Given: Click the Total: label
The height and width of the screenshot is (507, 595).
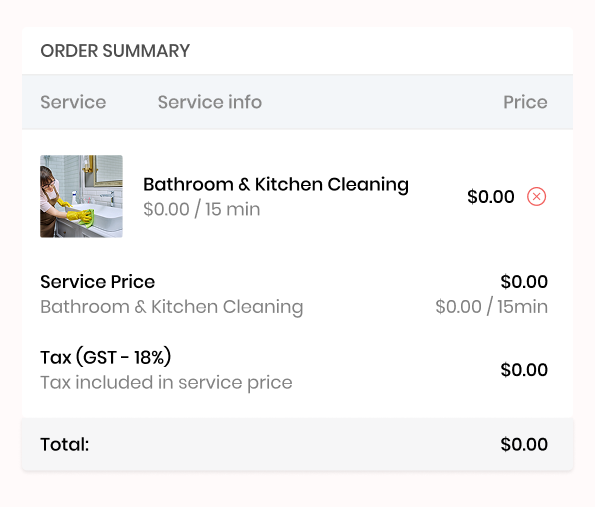Looking at the screenshot, I should tap(65, 444).
